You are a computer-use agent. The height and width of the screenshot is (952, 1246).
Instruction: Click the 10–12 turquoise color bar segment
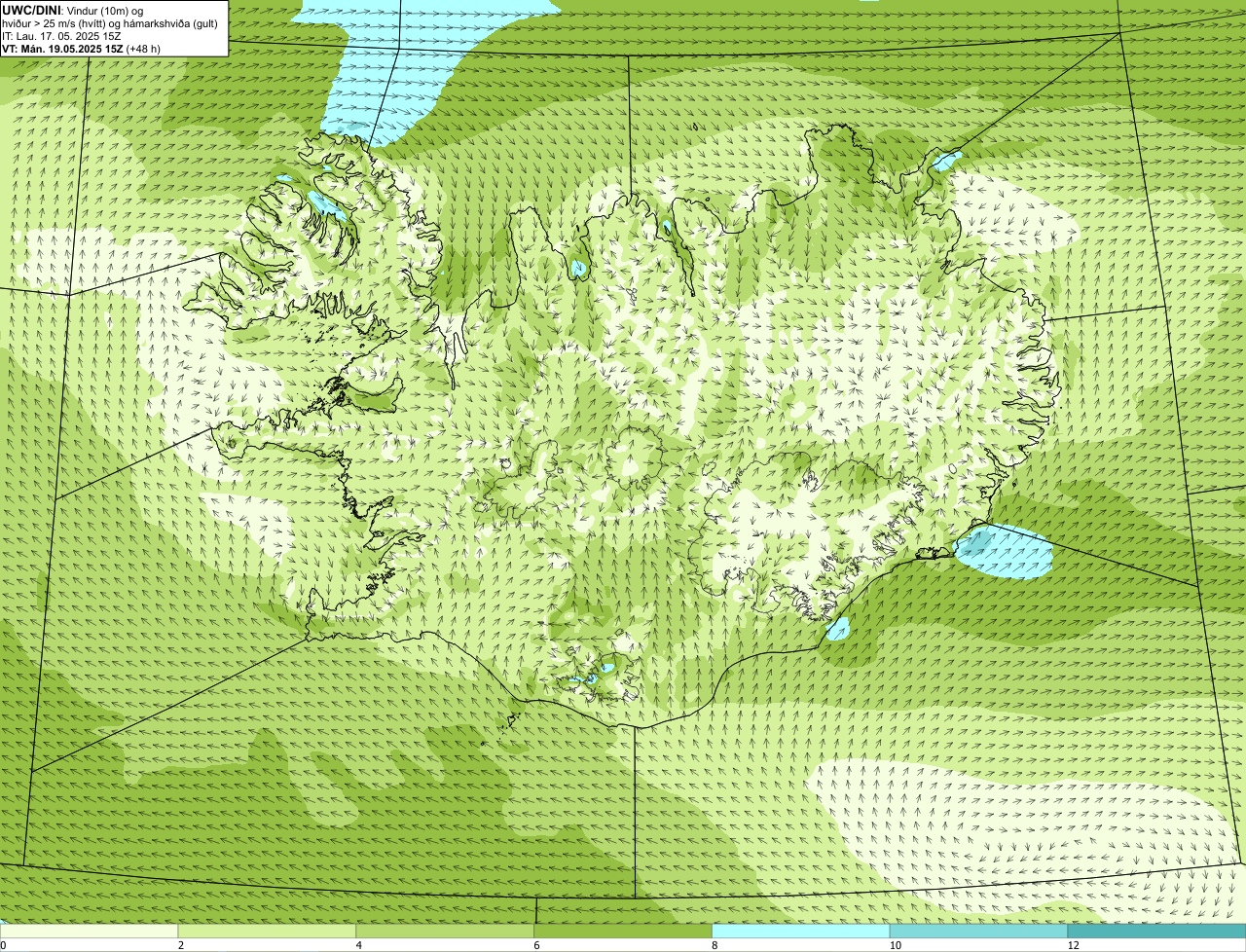(x=979, y=931)
